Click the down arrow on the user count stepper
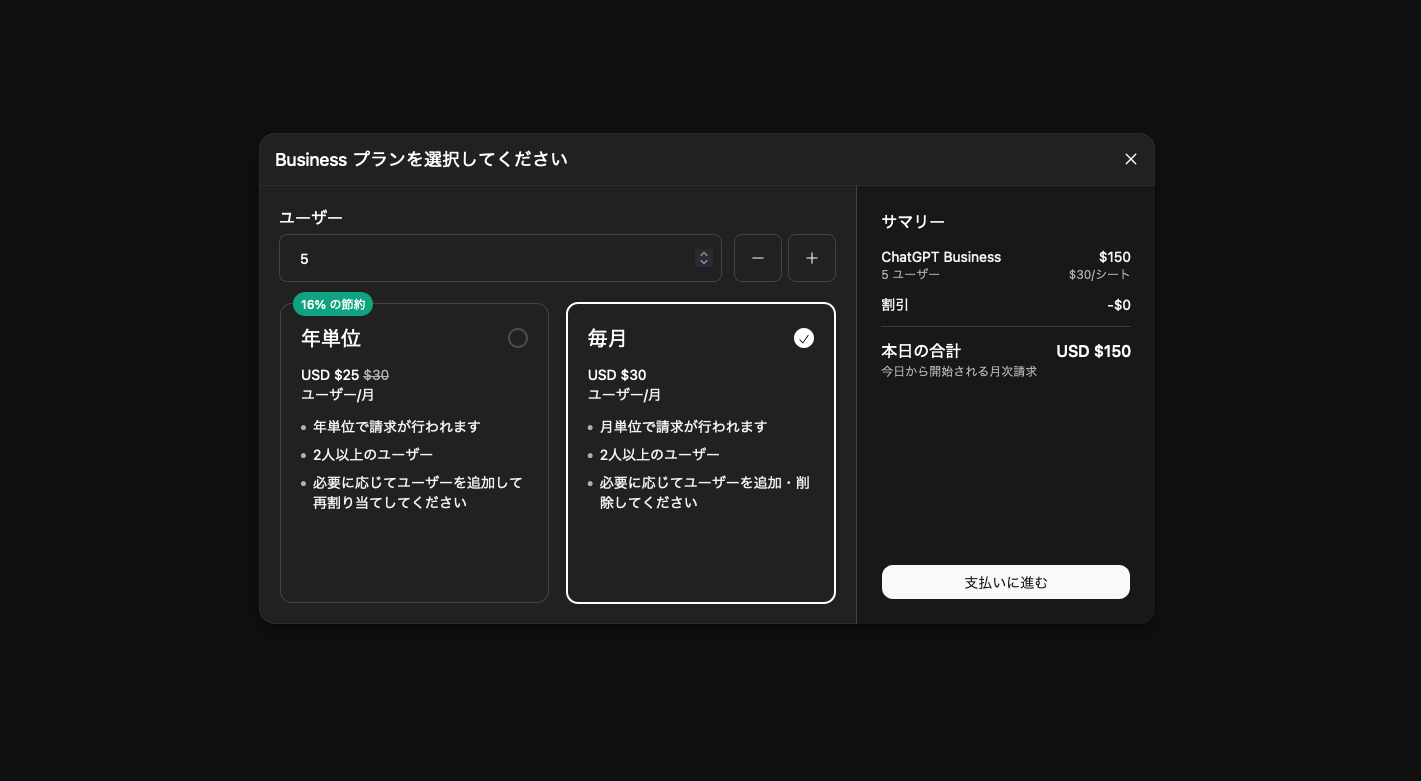 [x=704, y=262]
